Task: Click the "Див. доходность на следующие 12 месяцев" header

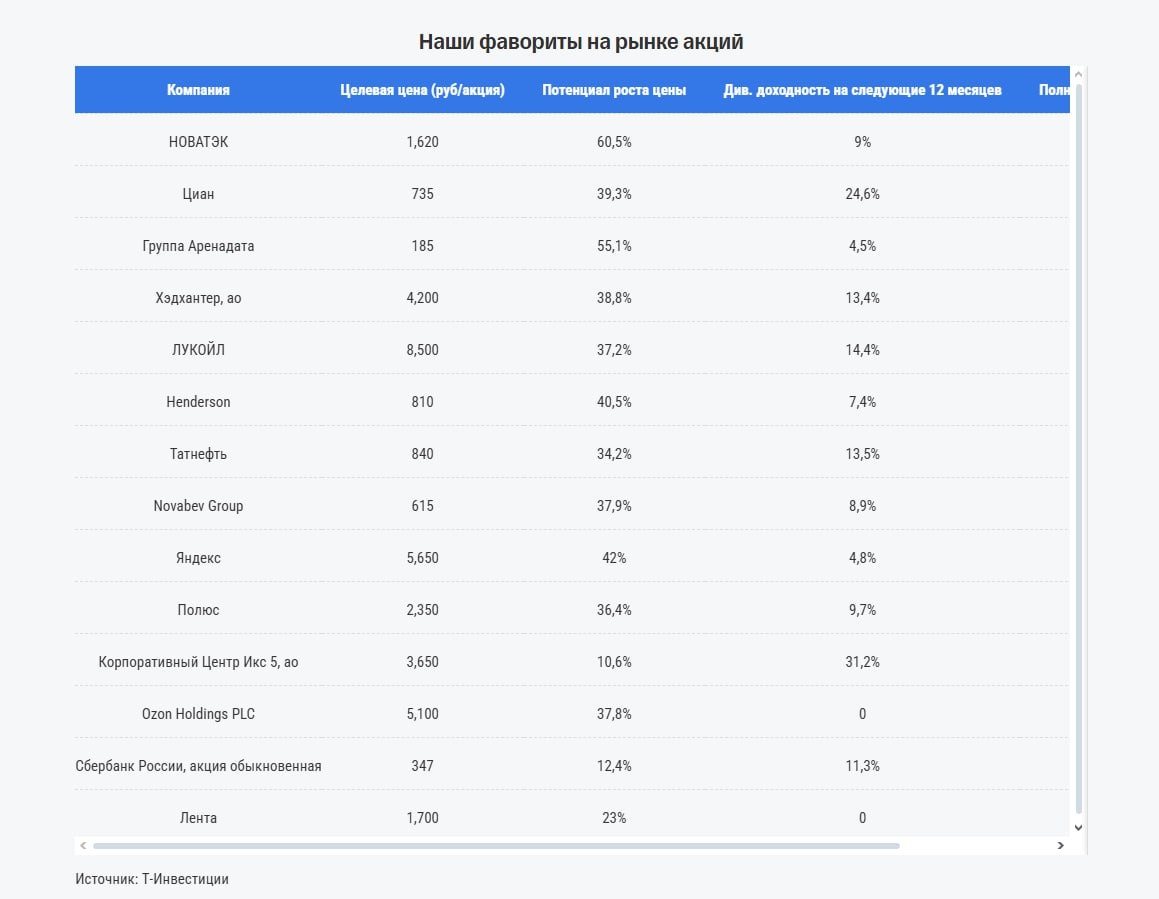Action: [862, 90]
